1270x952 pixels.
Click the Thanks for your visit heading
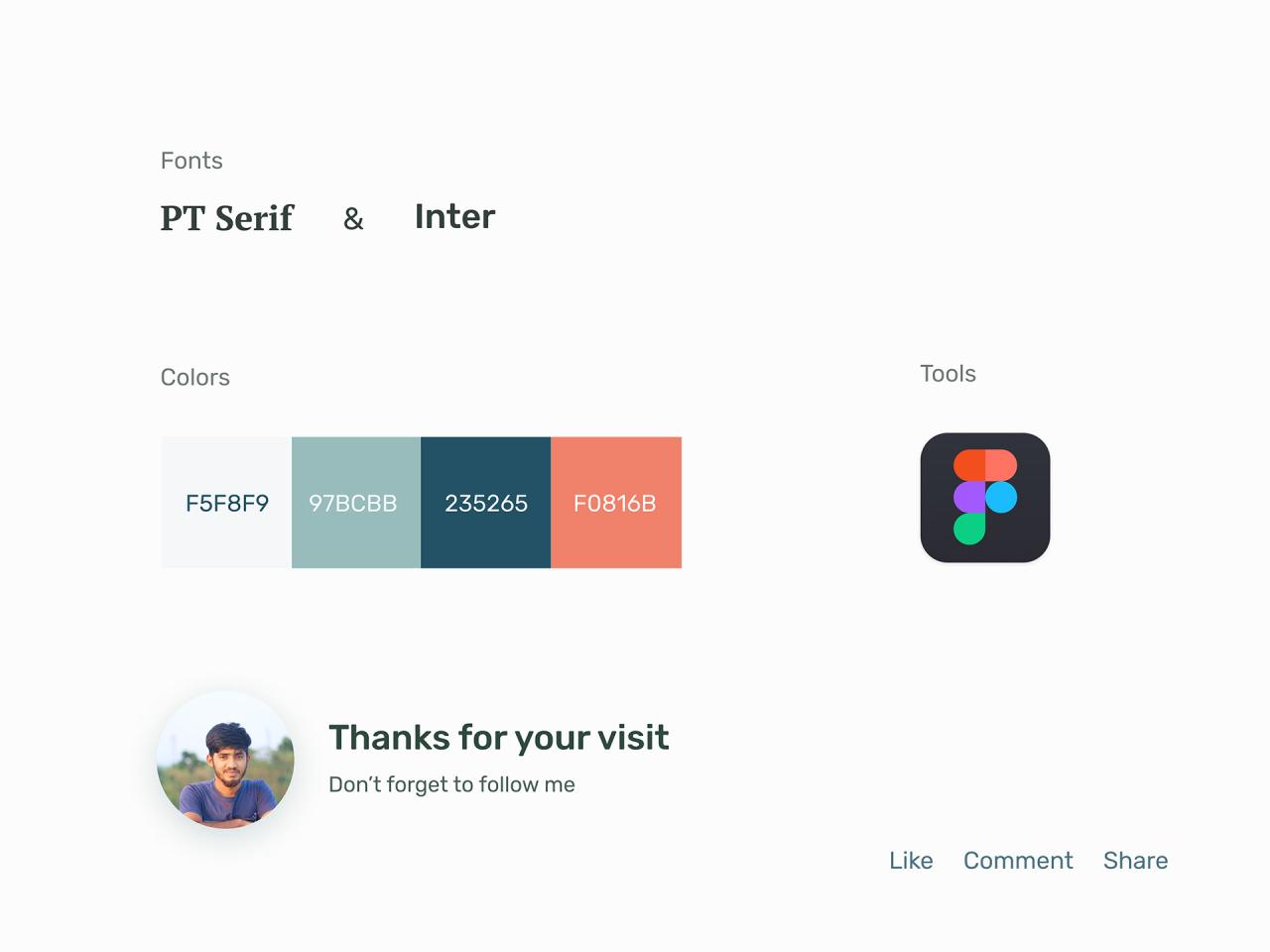pyautogui.click(x=499, y=738)
